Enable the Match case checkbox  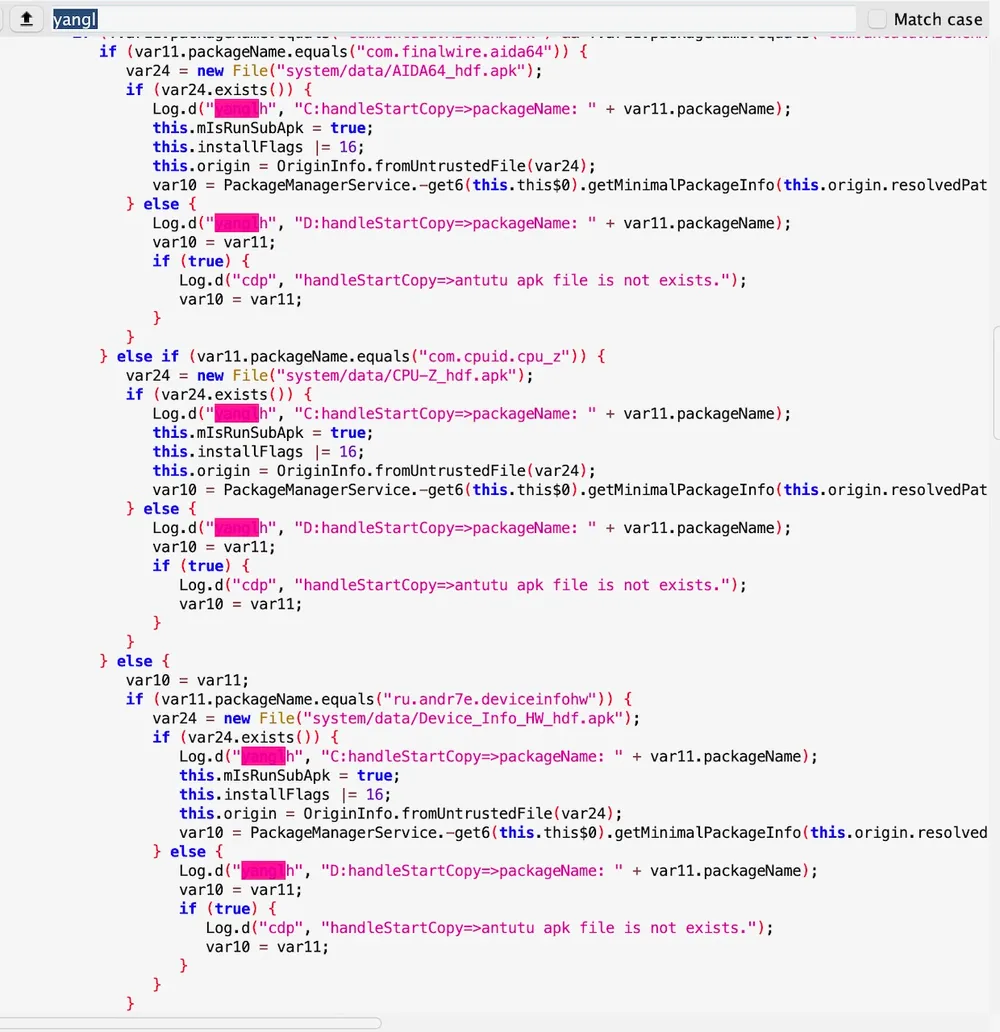point(877,19)
